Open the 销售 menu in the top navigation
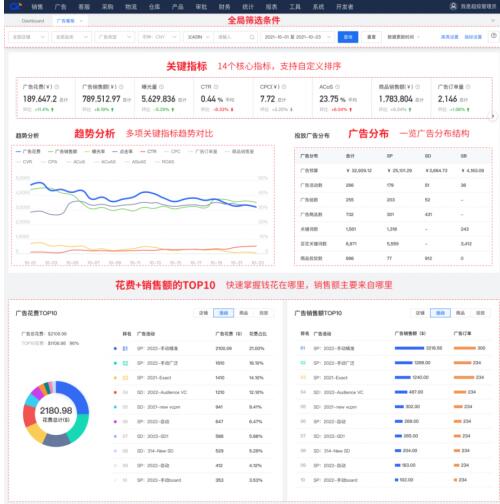The width and height of the screenshot is (500, 504). (x=37, y=7)
